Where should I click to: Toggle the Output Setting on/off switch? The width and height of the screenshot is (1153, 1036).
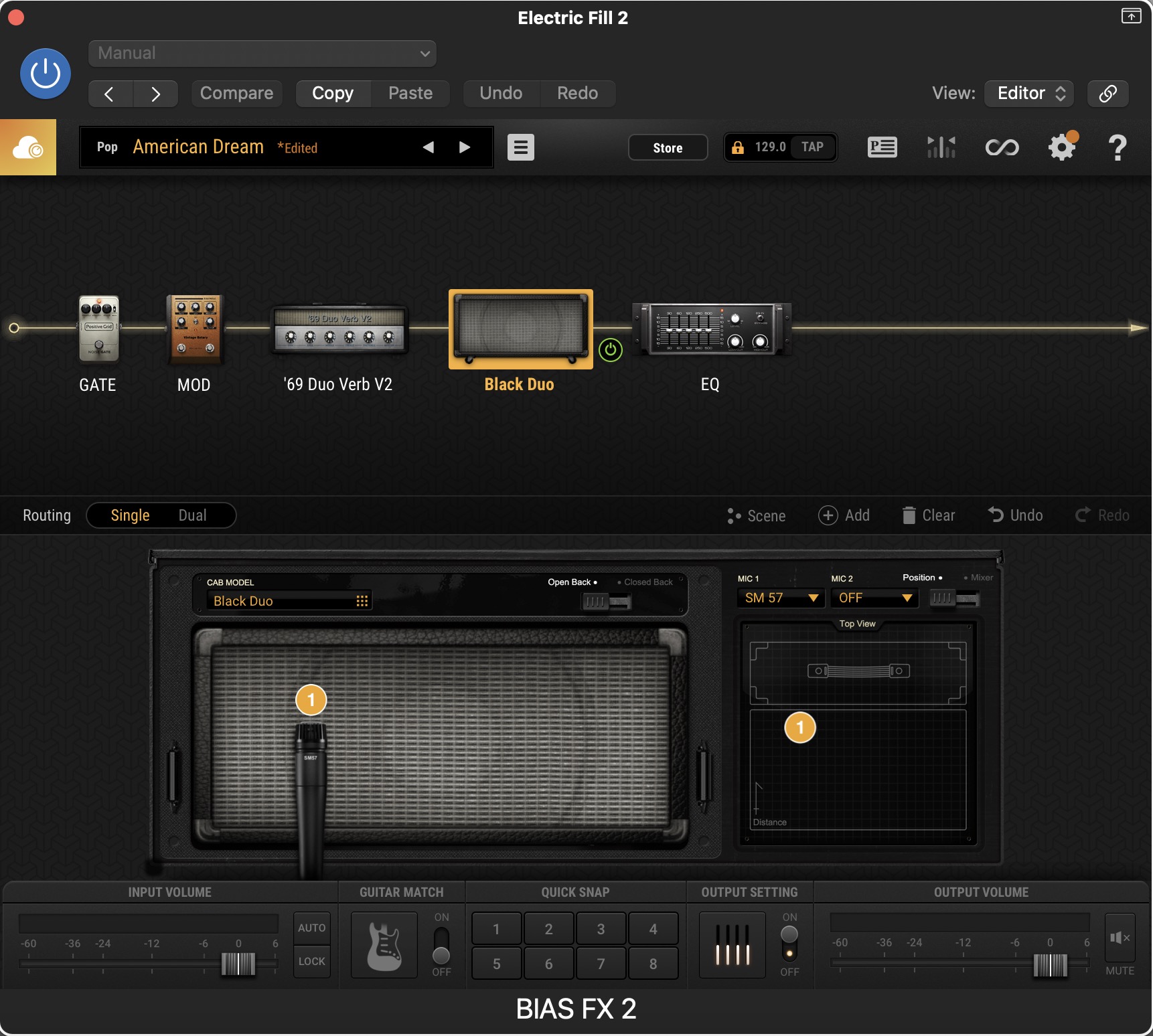click(x=789, y=944)
